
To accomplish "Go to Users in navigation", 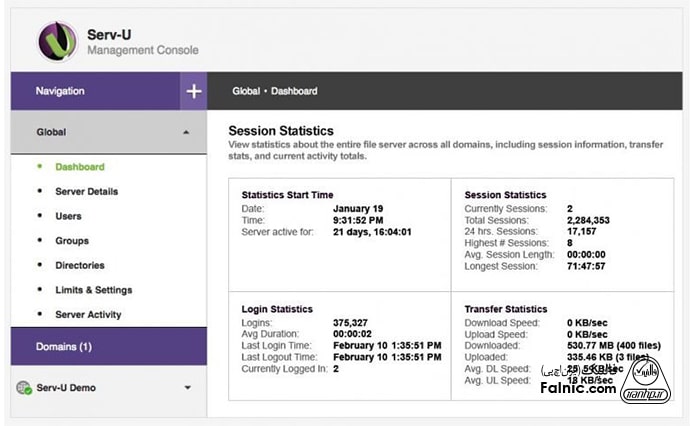I will click(68, 216).
